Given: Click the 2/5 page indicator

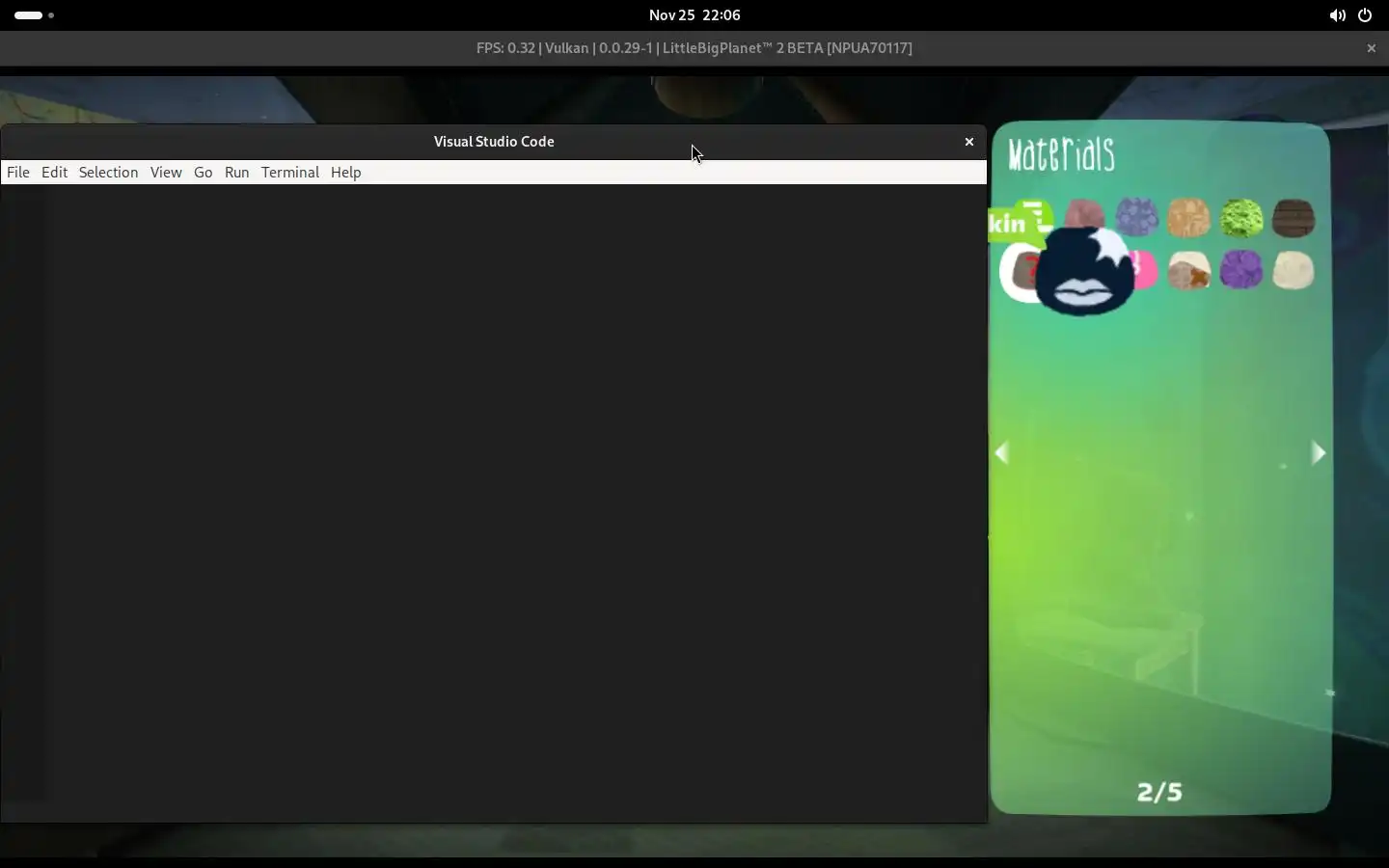Looking at the screenshot, I should point(1159,793).
